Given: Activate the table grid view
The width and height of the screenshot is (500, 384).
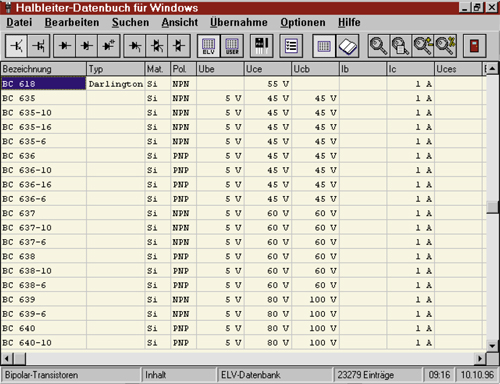Looking at the screenshot, I should (324, 46).
